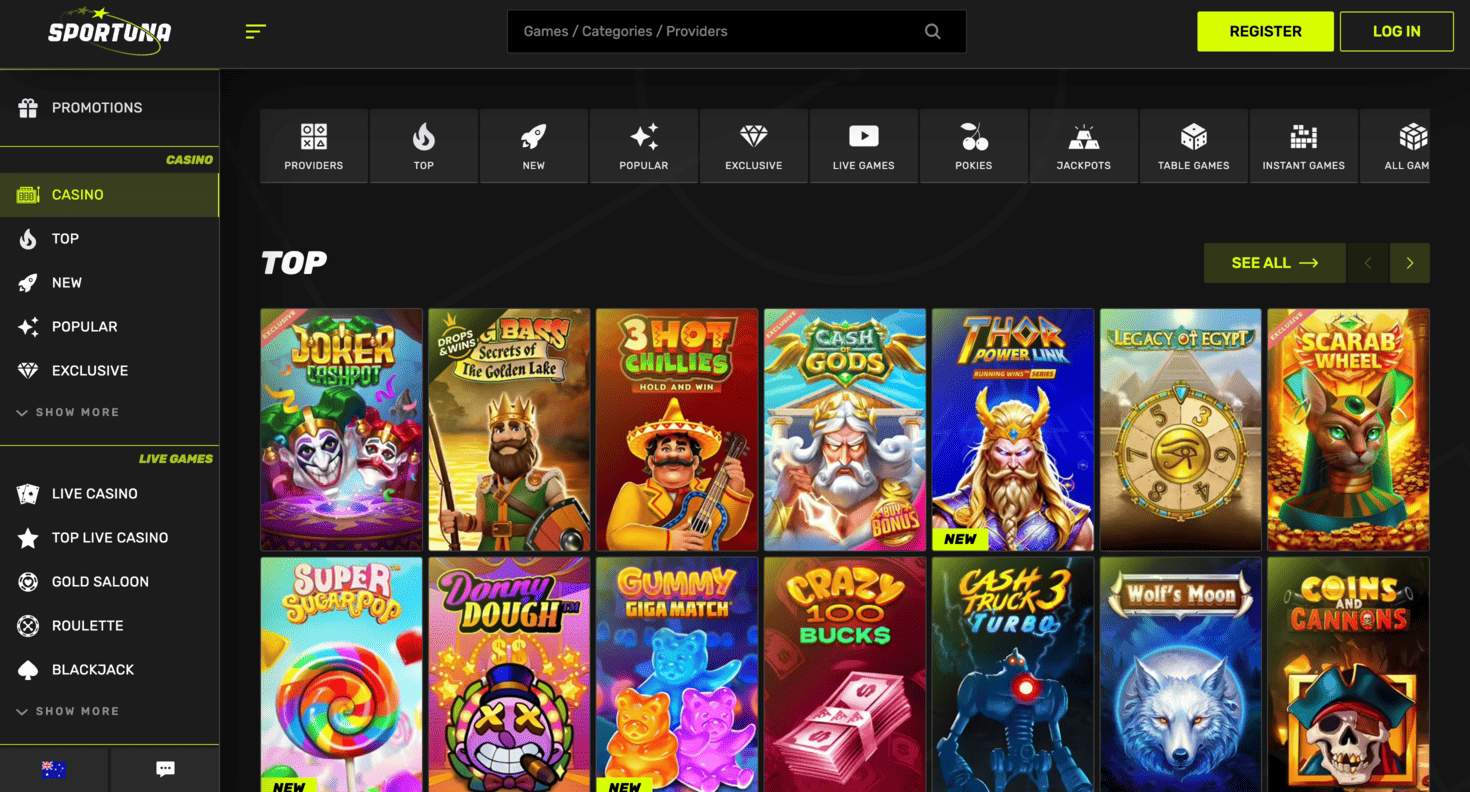Open the Thor Power Link game

coord(1013,430)
